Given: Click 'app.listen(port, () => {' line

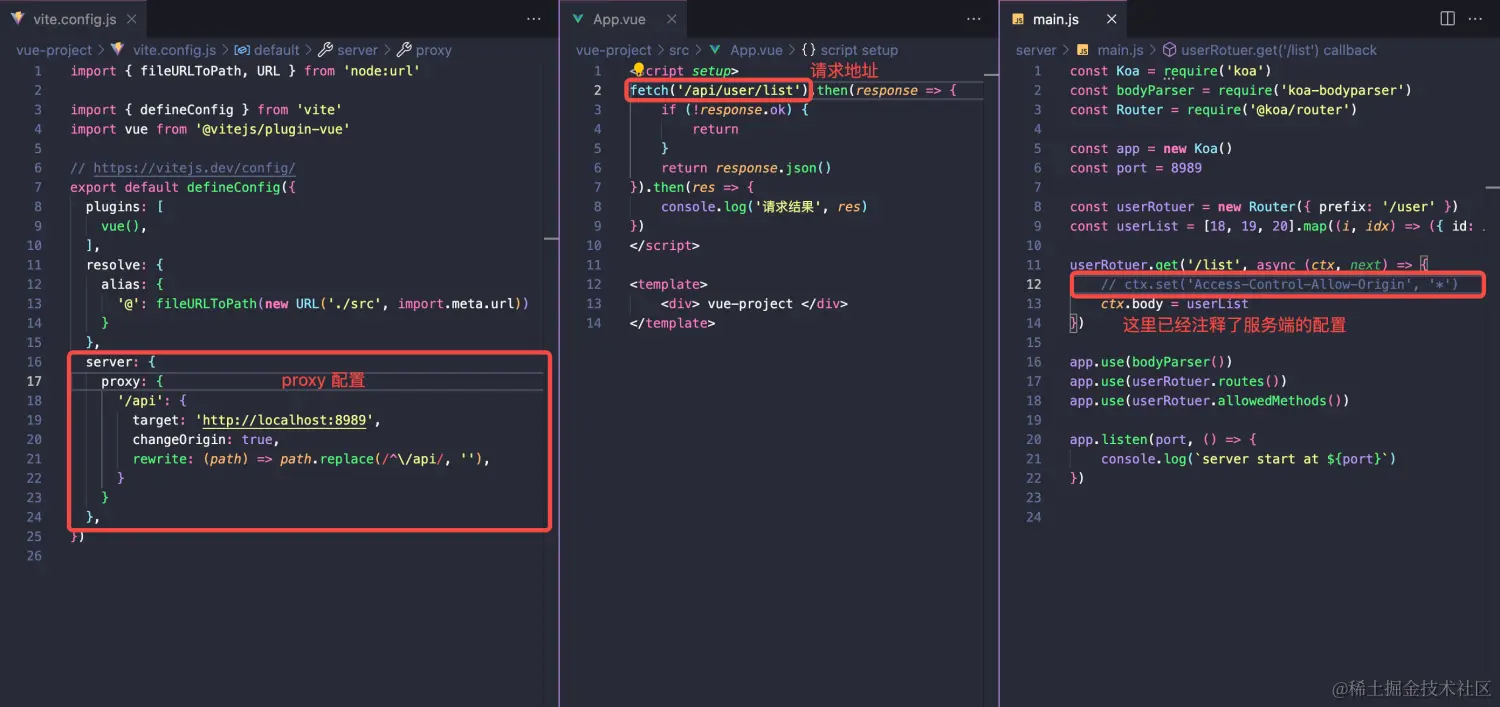Looking at the screenshot, I should coord(1163,439).
